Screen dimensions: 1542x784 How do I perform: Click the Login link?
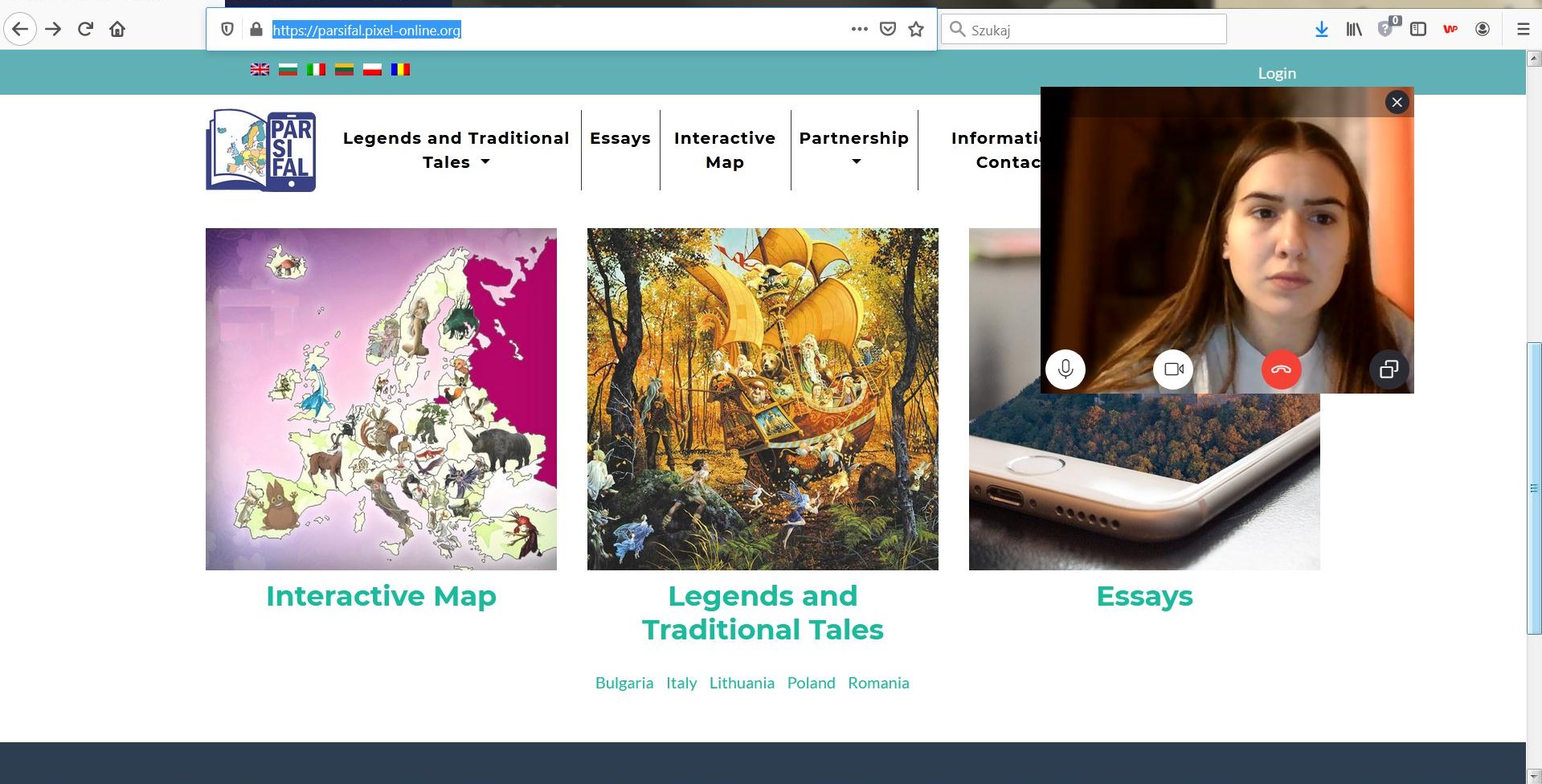(1276, 73)
